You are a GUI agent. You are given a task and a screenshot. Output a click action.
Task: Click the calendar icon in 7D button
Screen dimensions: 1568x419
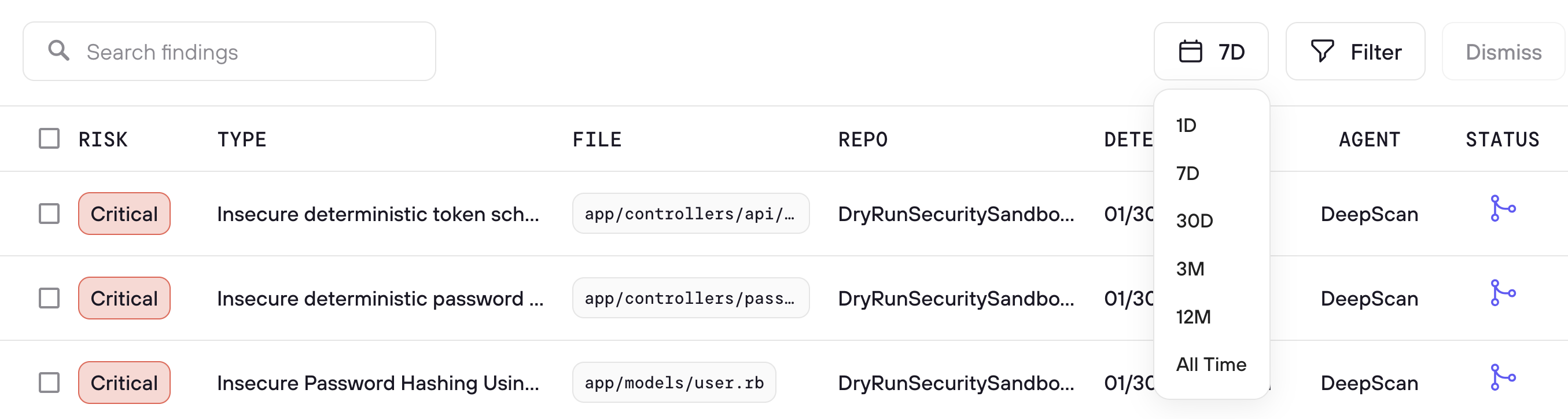pos(1190,52)
